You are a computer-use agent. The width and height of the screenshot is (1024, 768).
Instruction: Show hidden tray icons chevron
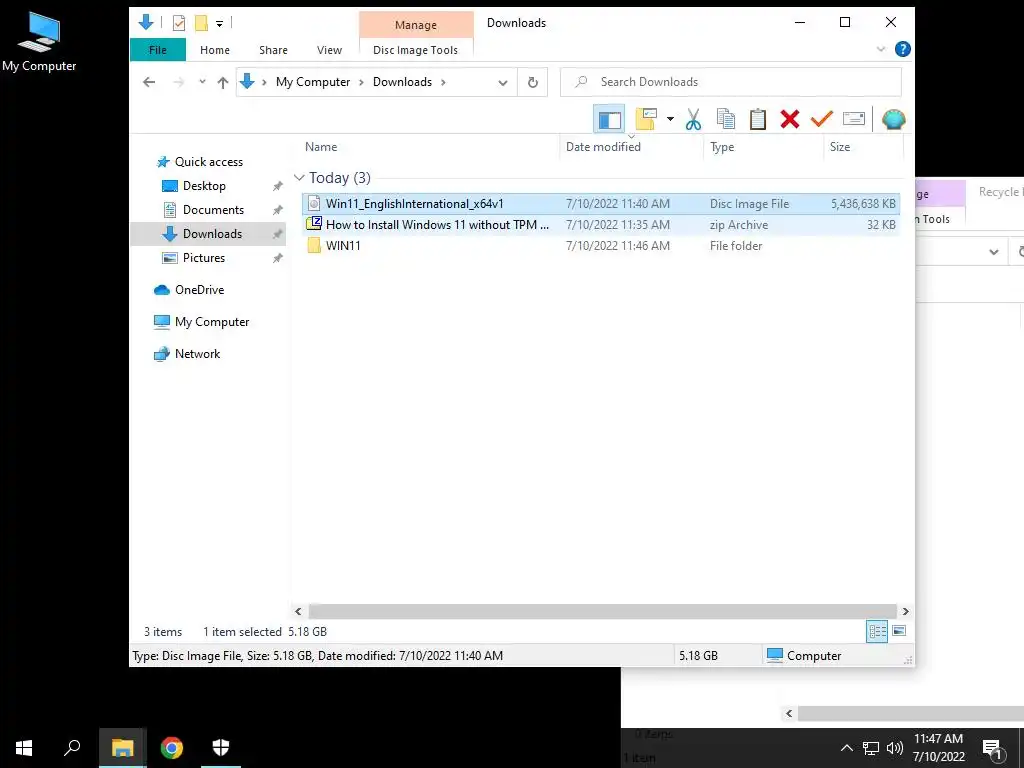[846, 748]
